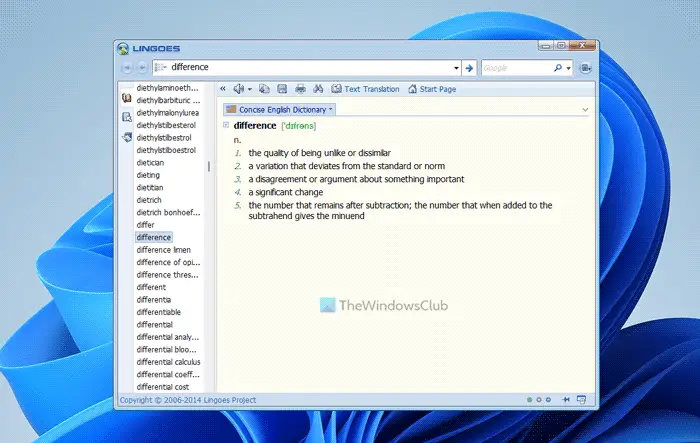This screenshot has height=443, width=700.
Task: Select 'difference thres...' in word list
Action: tap(167, 275)
